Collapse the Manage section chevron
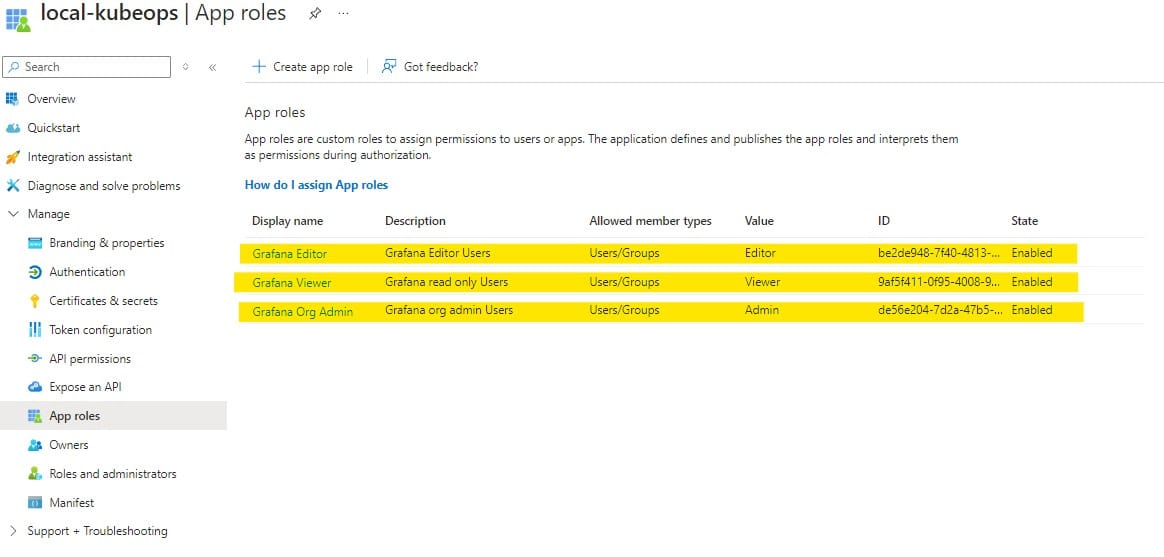This screenshot has height=557, width=1164. [13, 214]
